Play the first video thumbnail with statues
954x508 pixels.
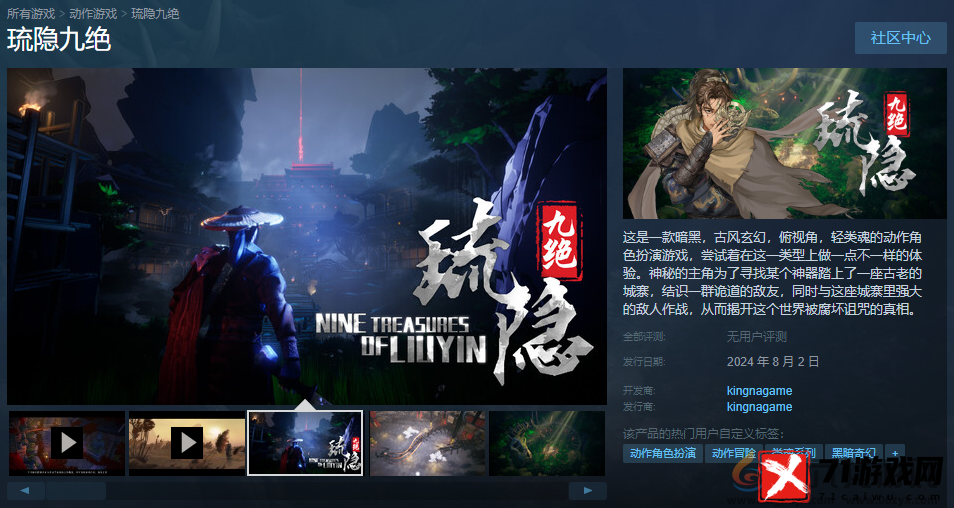(67, 443)
